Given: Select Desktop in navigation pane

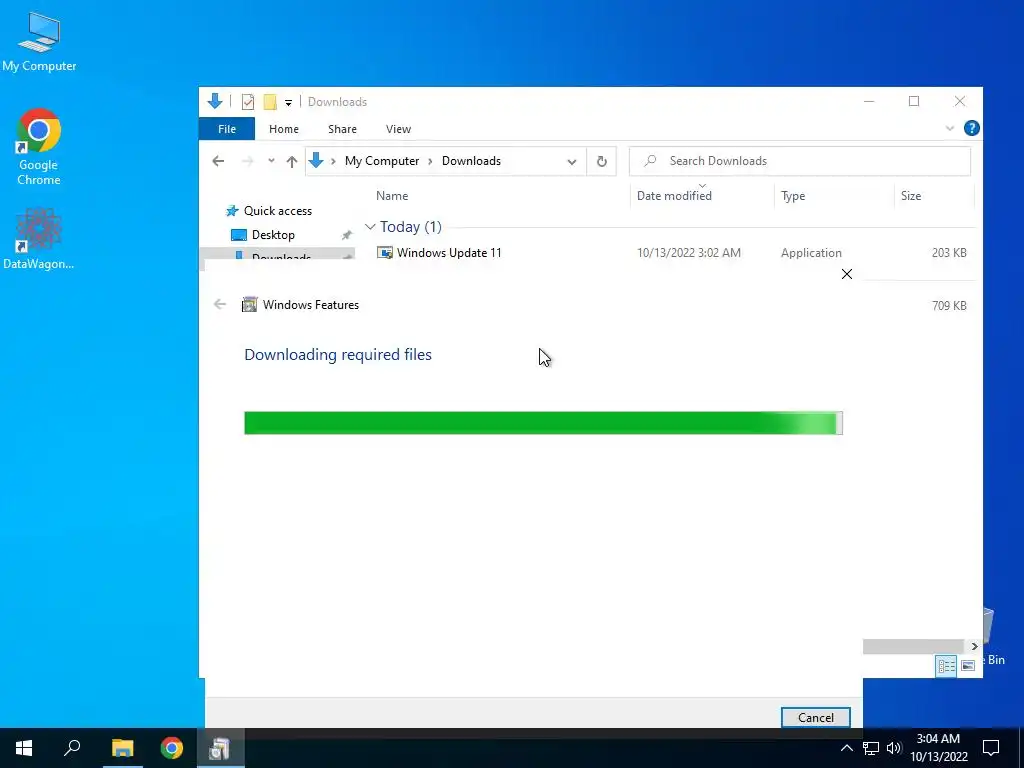Looking at the screenshot, I should click(x=273, y=234).
